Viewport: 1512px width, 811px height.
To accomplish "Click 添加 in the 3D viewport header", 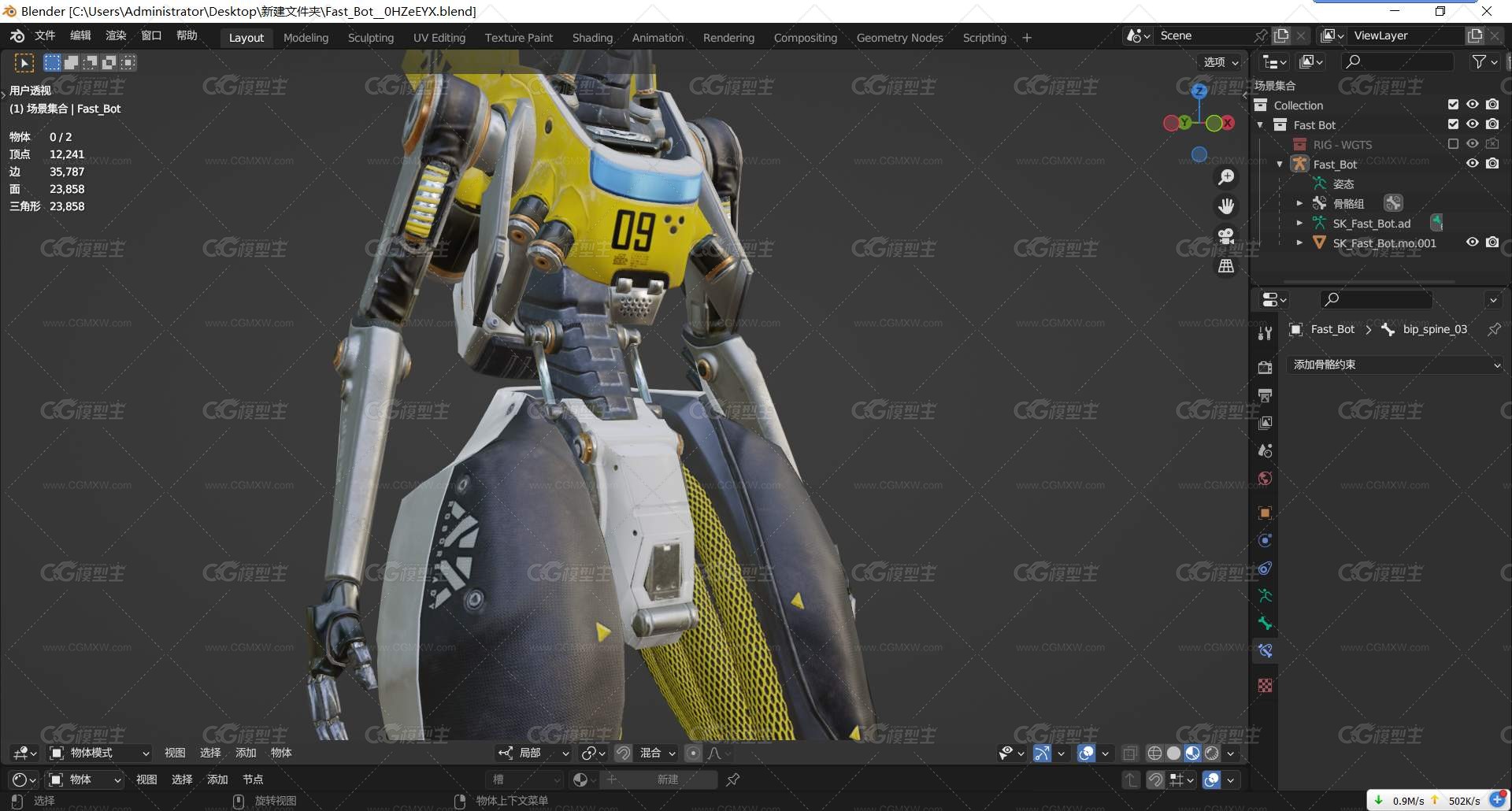I will coord(246,754).
